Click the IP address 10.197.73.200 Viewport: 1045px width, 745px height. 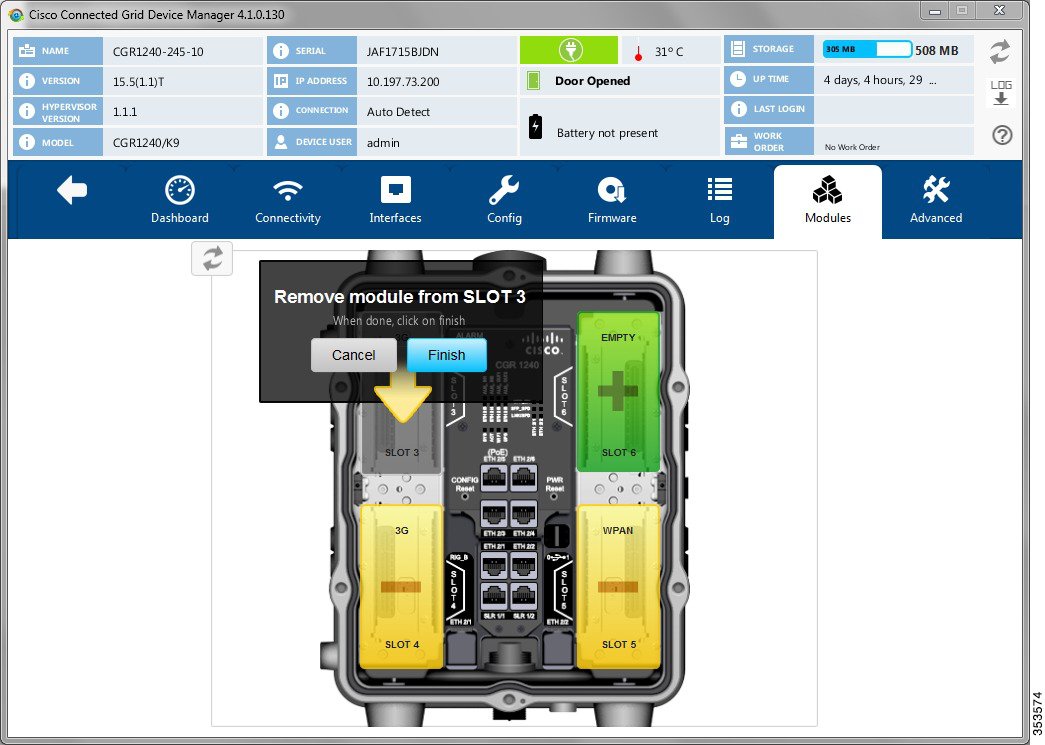point(403,82)
